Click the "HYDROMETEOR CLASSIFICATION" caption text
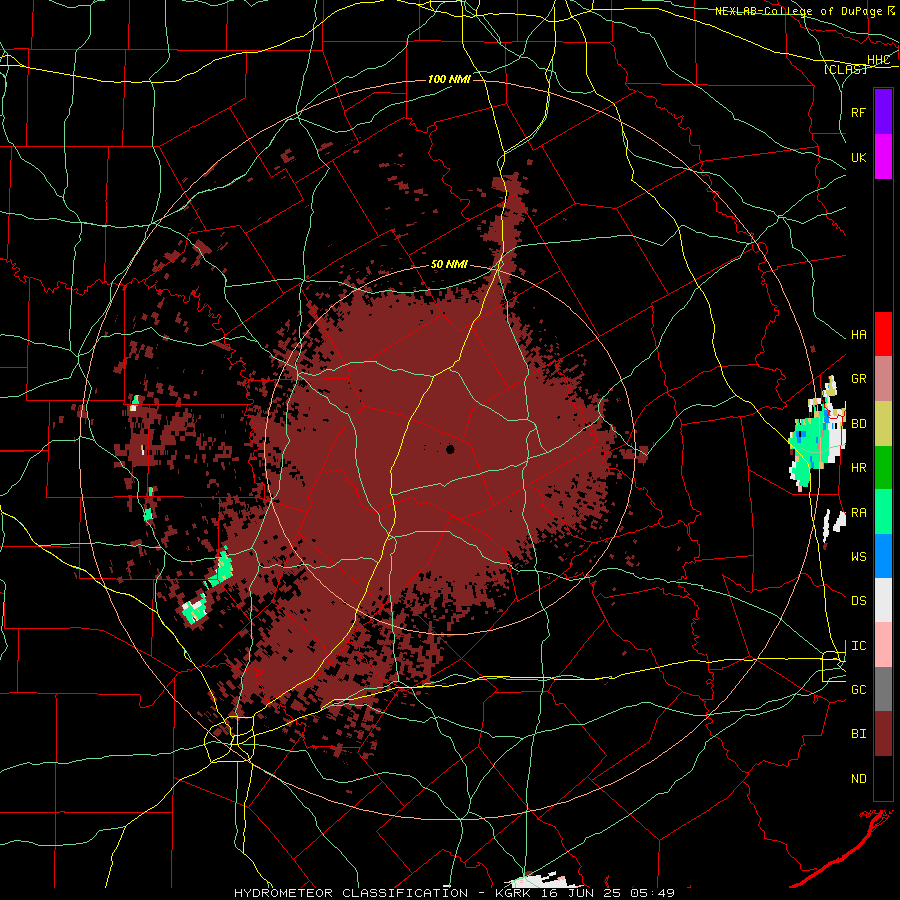 (351, 893)
